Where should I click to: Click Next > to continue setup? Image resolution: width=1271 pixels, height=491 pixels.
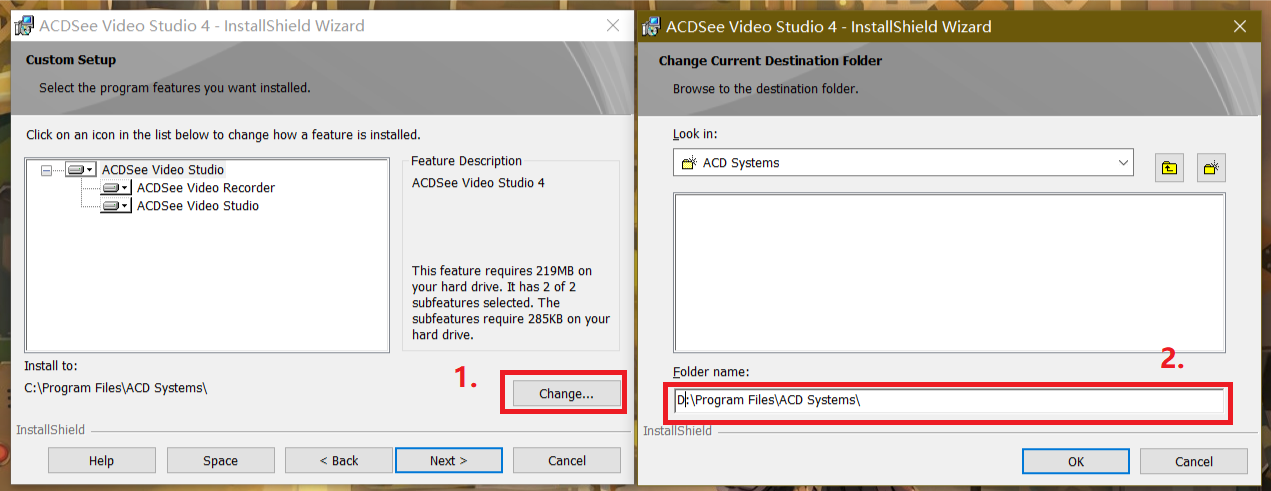(x=449, y=461)
